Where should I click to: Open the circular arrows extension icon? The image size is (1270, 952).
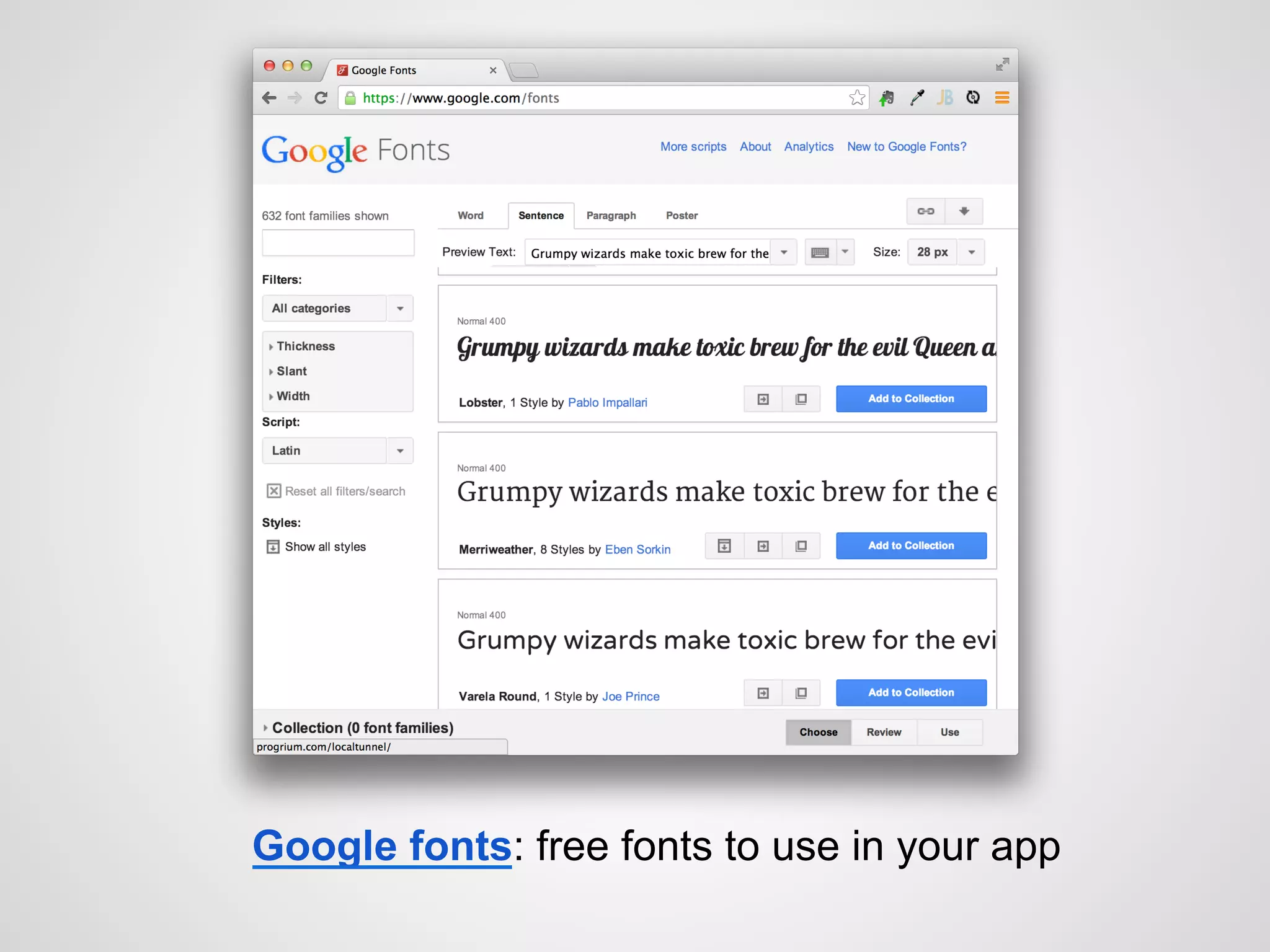(x=973, y=97)
